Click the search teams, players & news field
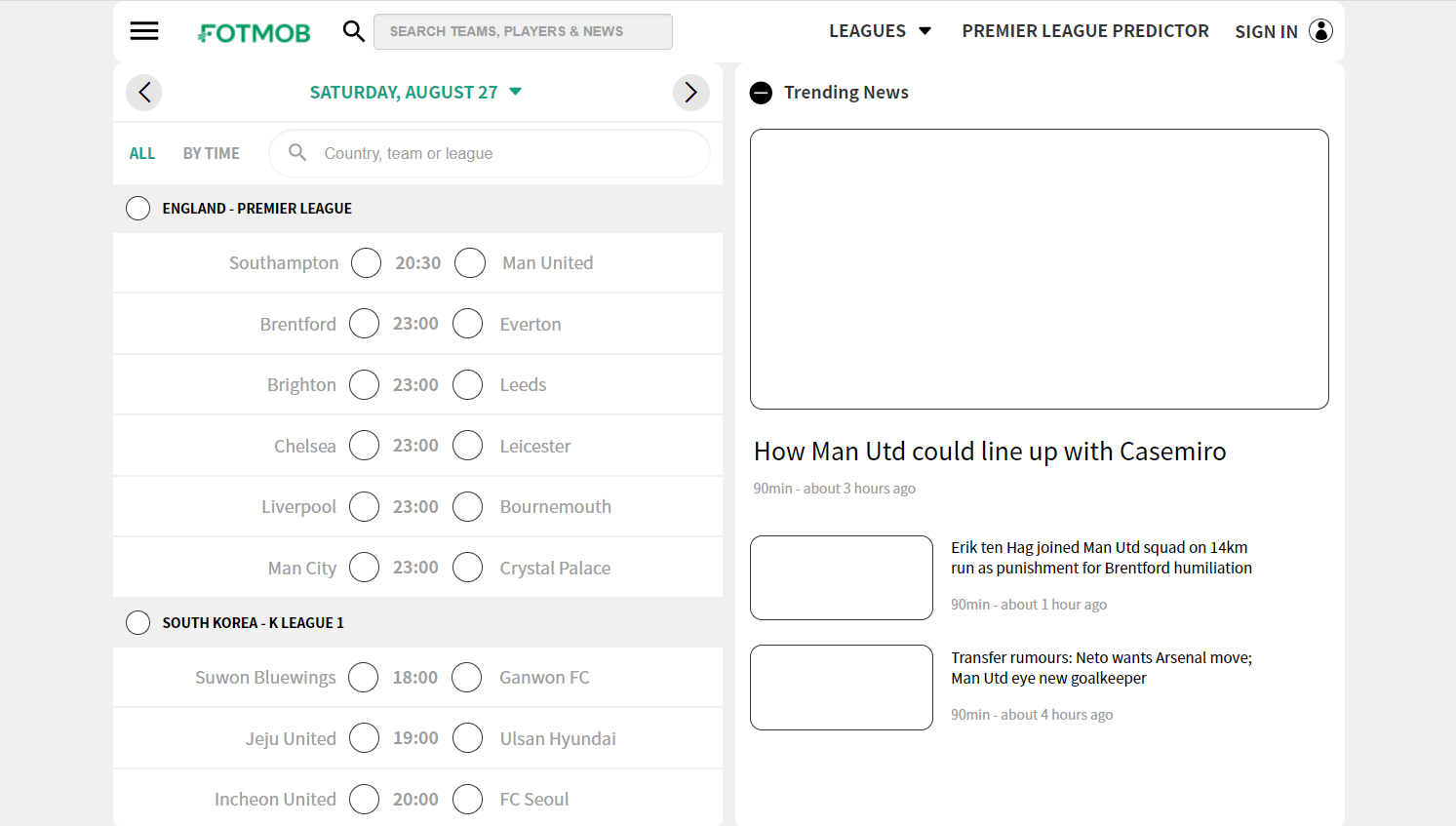Screen dimensions: 1456x826 [523, 31]
